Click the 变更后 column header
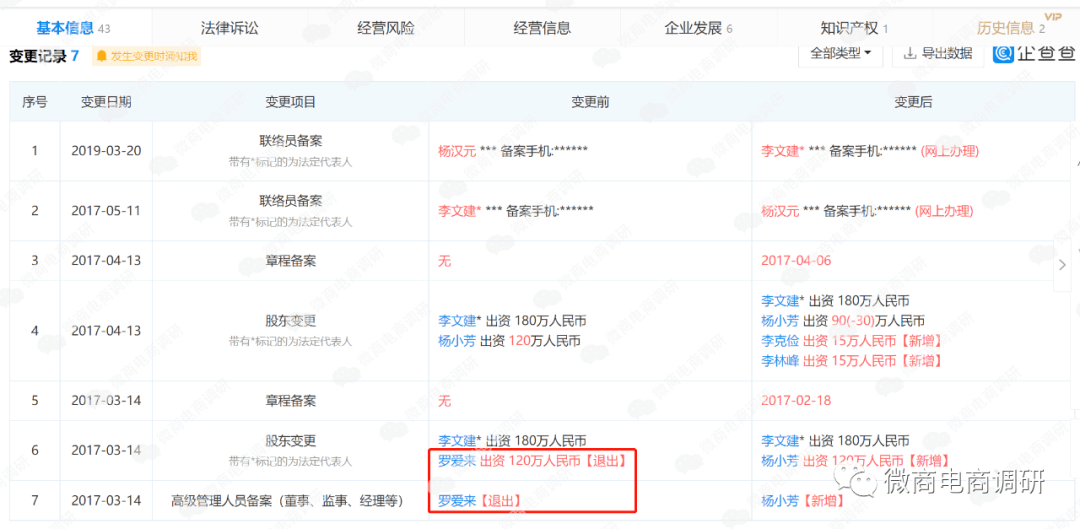 pos(913,102)
